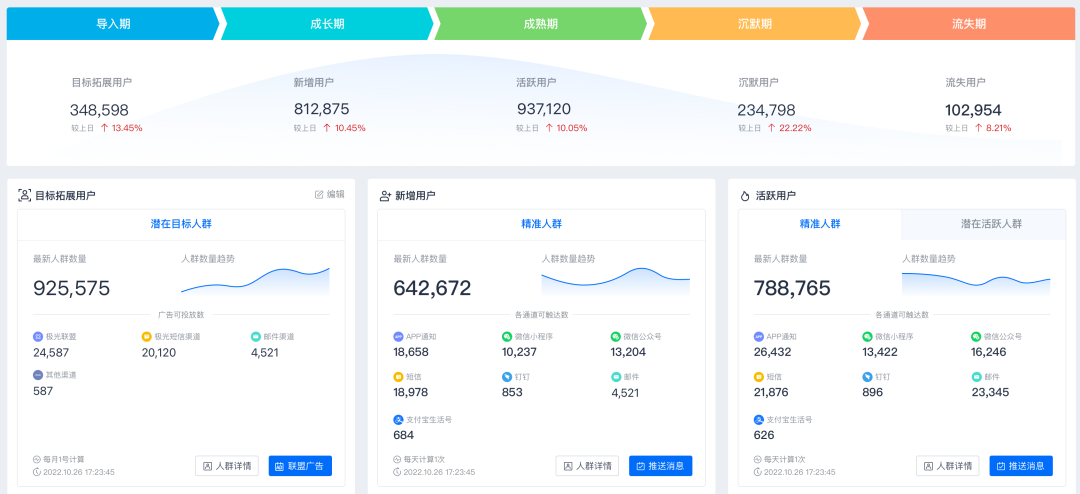Click the 24,587 极光联盟 count

pos(51,353)
